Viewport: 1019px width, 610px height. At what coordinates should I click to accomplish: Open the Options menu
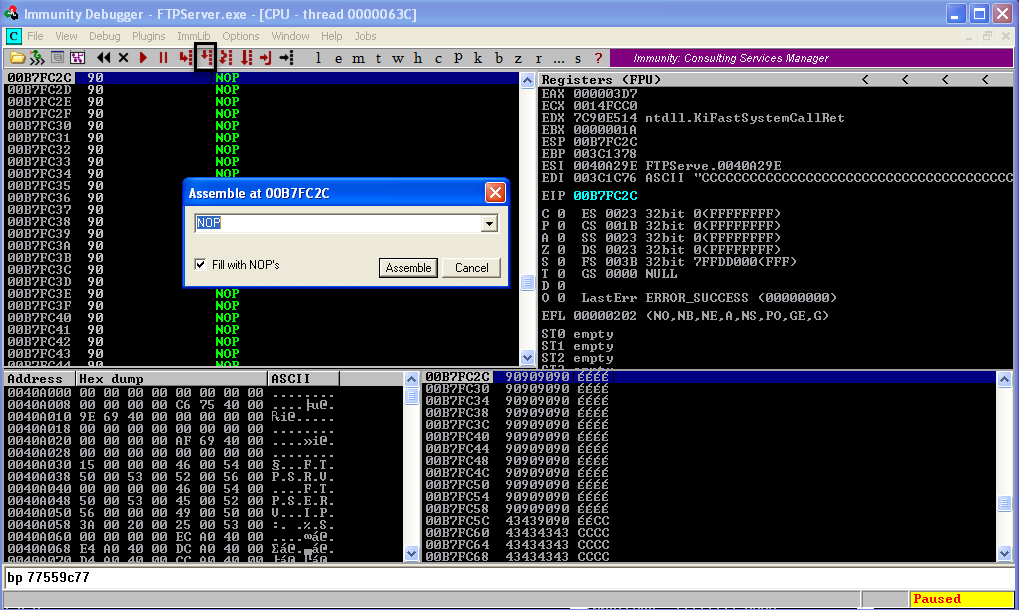(x=240, y=36)
